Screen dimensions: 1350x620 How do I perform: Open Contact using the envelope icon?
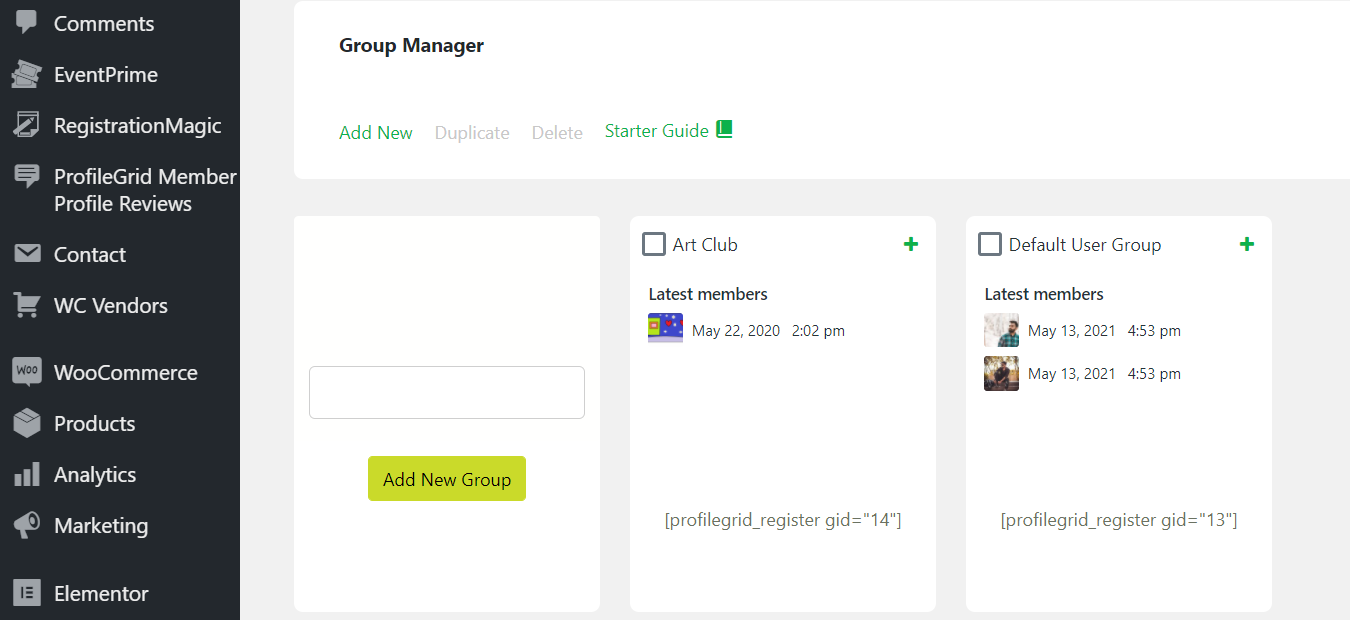tap(28, 254)
